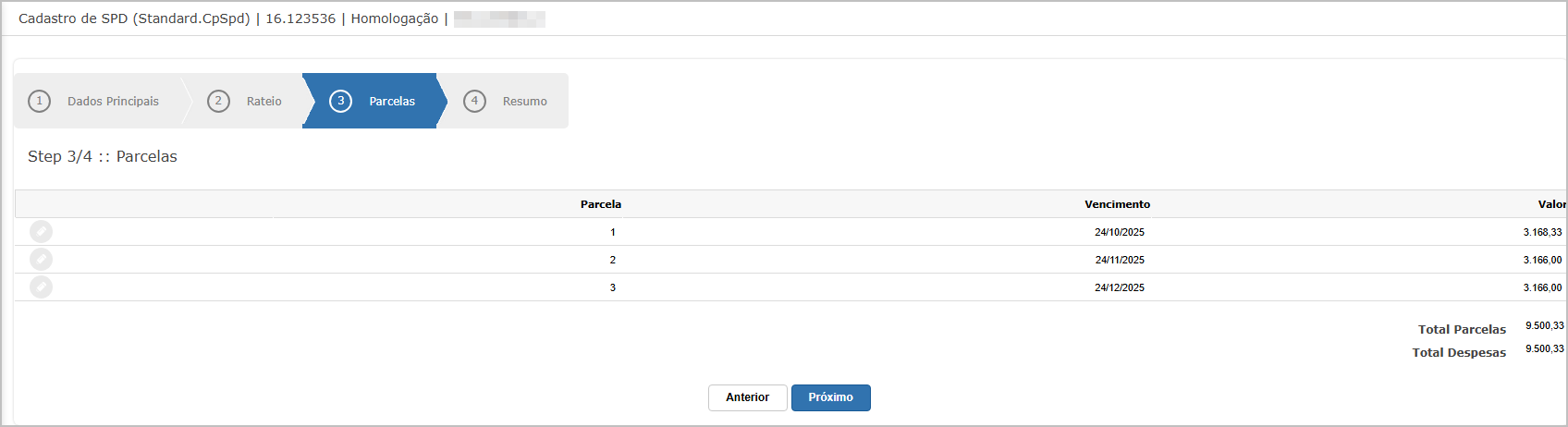Jump to the Resumo step label

pyautogui.click(x=524, y=102)
